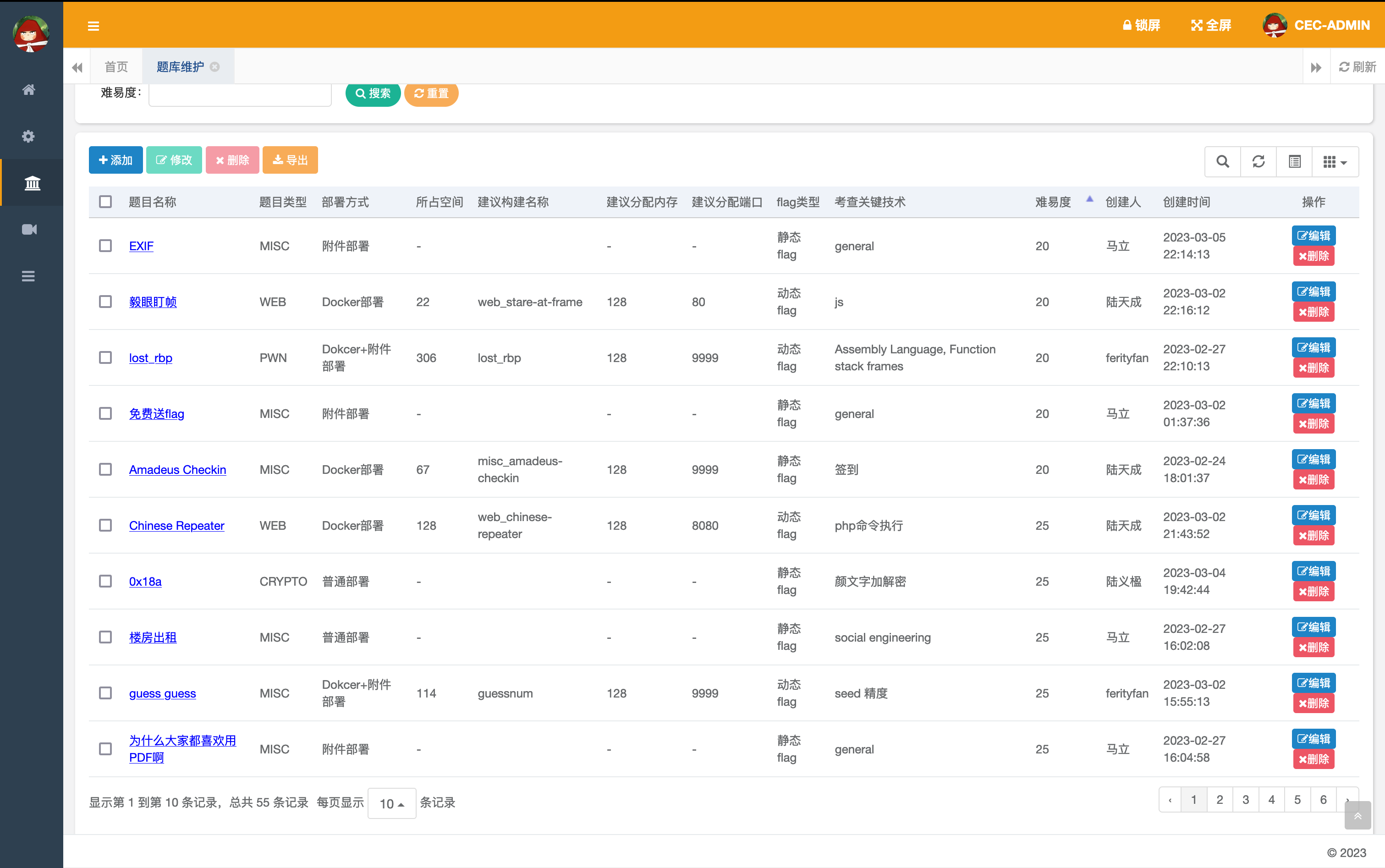Viewport: 1385px width, 868px height.
Task: Select the checkbox for lost_rbp row
Action: pyautogui.click(x=105, y=357)
